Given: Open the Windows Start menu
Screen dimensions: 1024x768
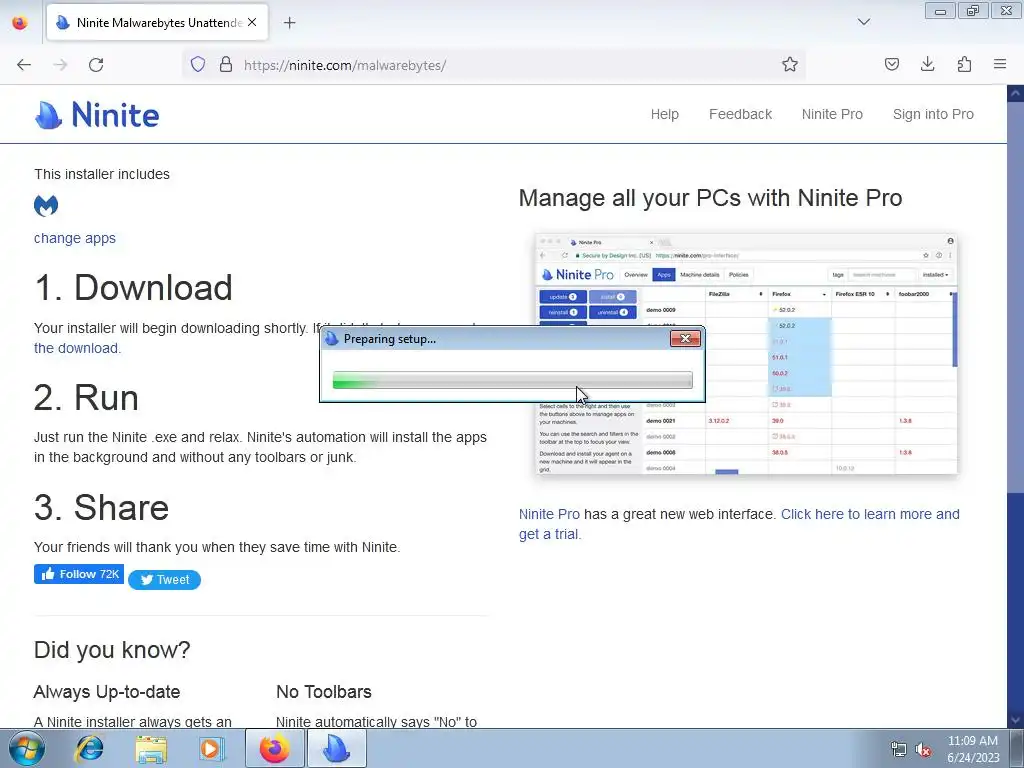Looking at the screenshot, I should click(x=27, y=748).
